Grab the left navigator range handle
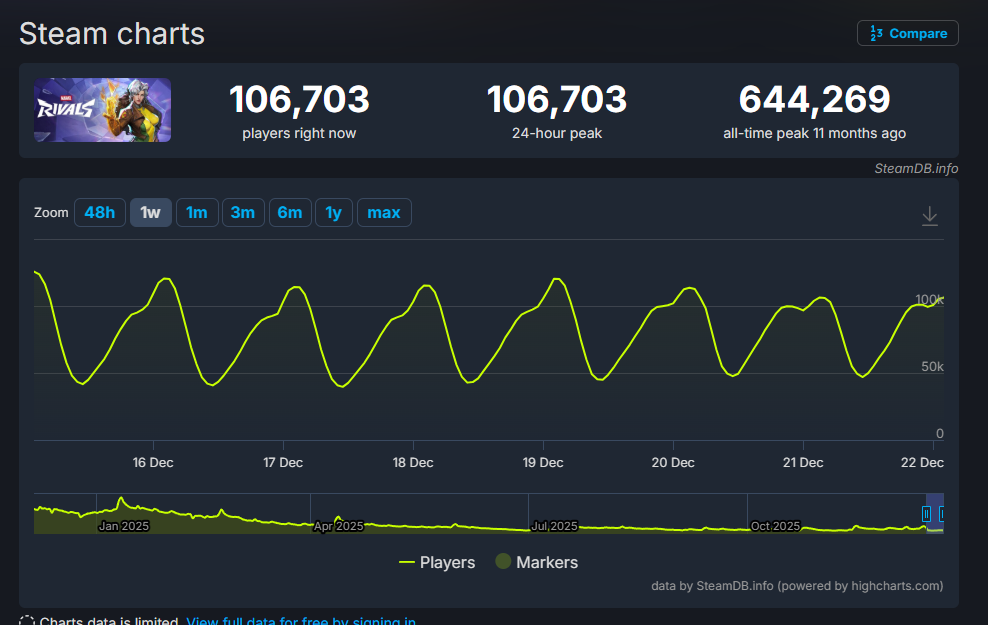Screen dimensions: 988x625 (x=926, y=514)
